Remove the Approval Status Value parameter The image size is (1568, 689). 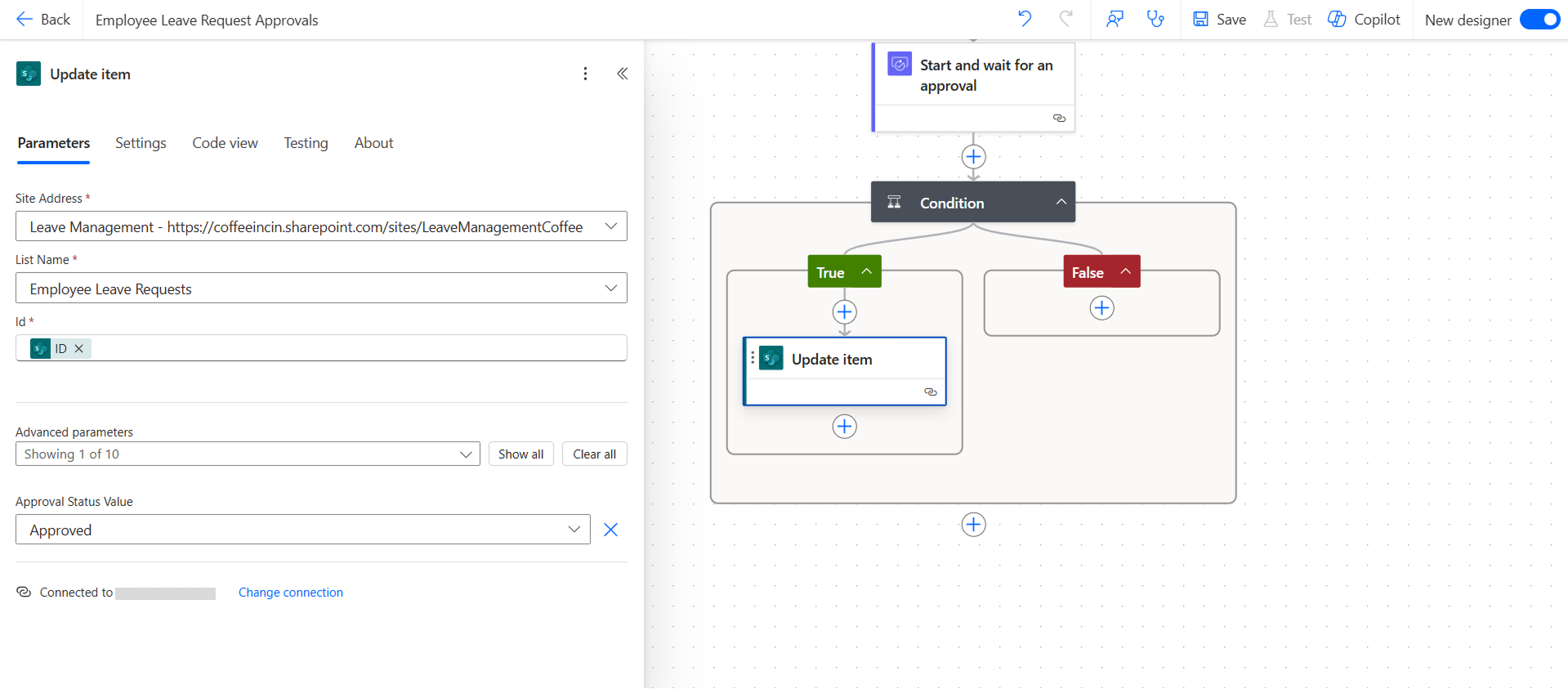pos(610,530)
